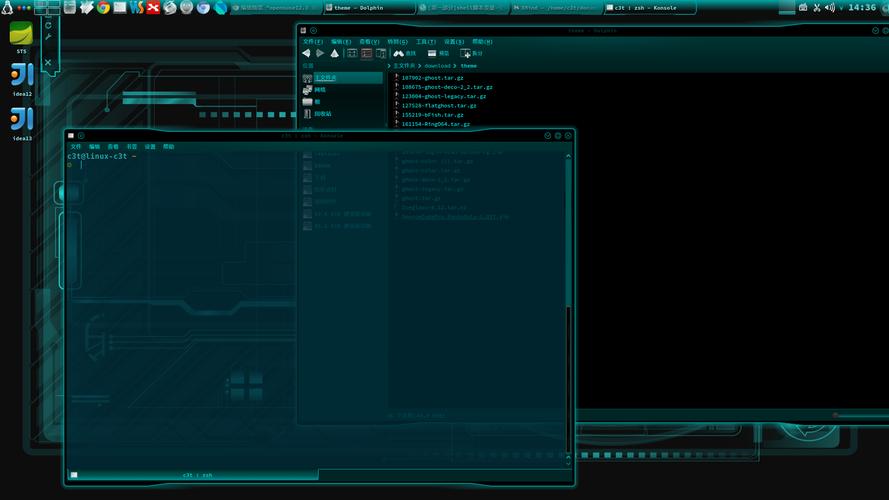Switch Dolphin to icons view mode
Image resolution: width=889 pixels, height=500 pixels.
(x=352, y=53)
